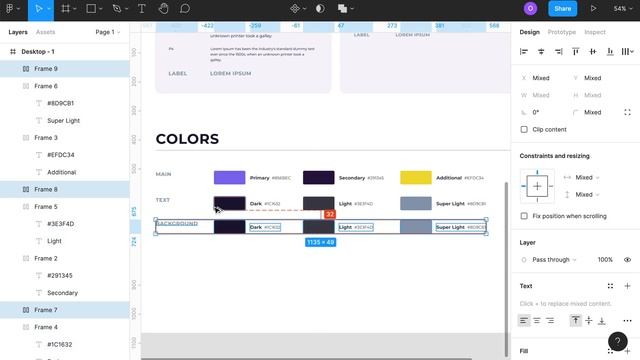This screenshot has width=640, height=360.
Task: Click the Create component icon
Action: click(295, 9)
